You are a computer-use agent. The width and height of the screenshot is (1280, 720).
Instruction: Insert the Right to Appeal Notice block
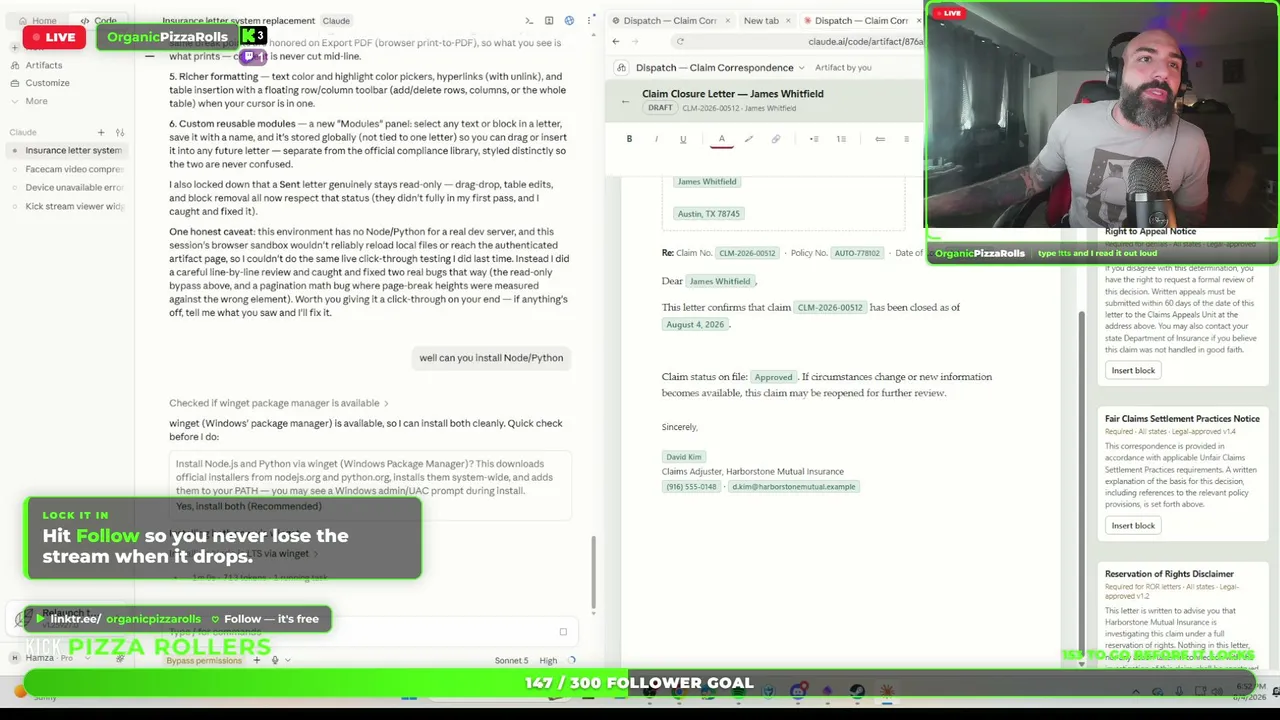[x=1133, y=370]
